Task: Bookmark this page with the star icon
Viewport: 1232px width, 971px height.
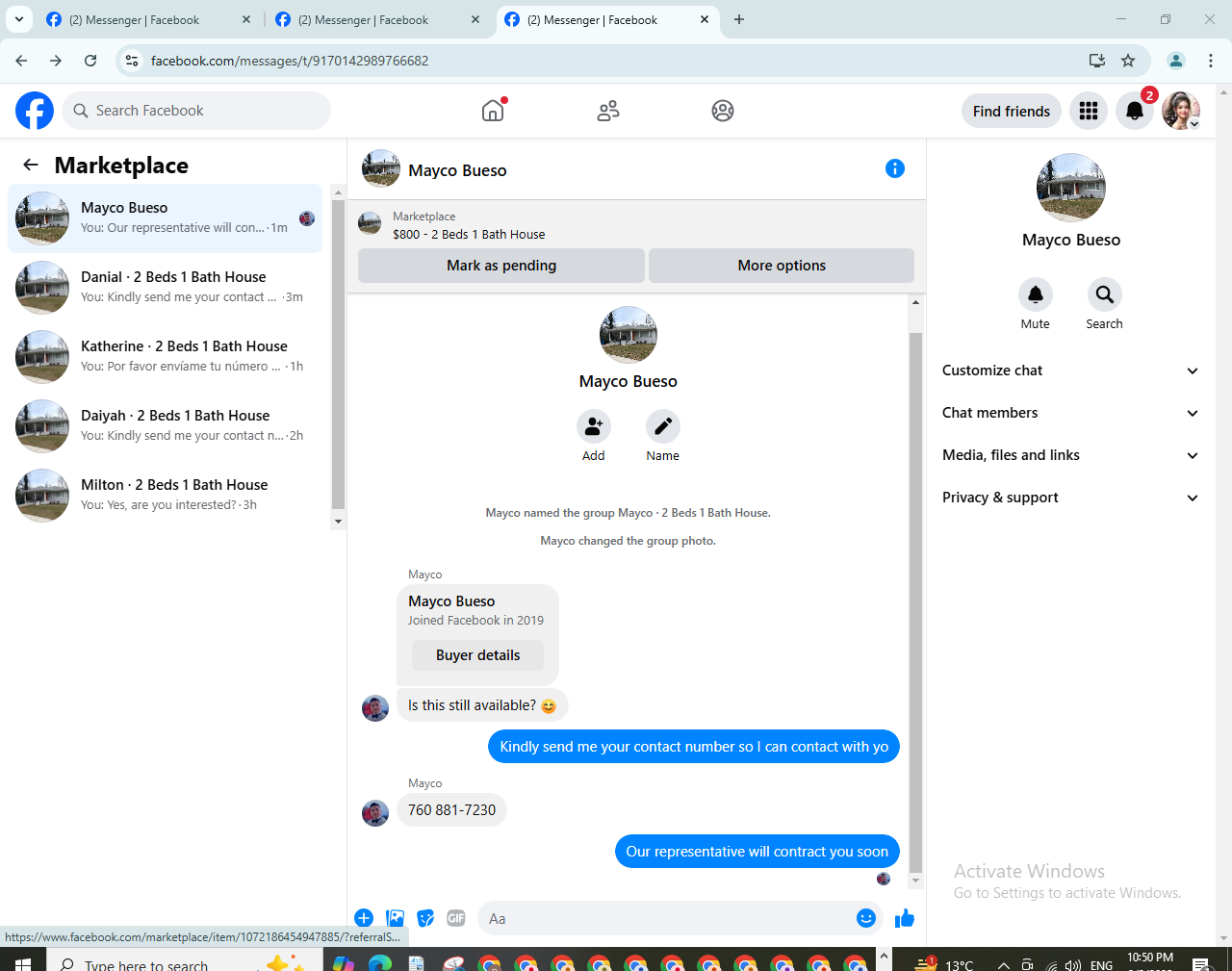Action: 1128,61
